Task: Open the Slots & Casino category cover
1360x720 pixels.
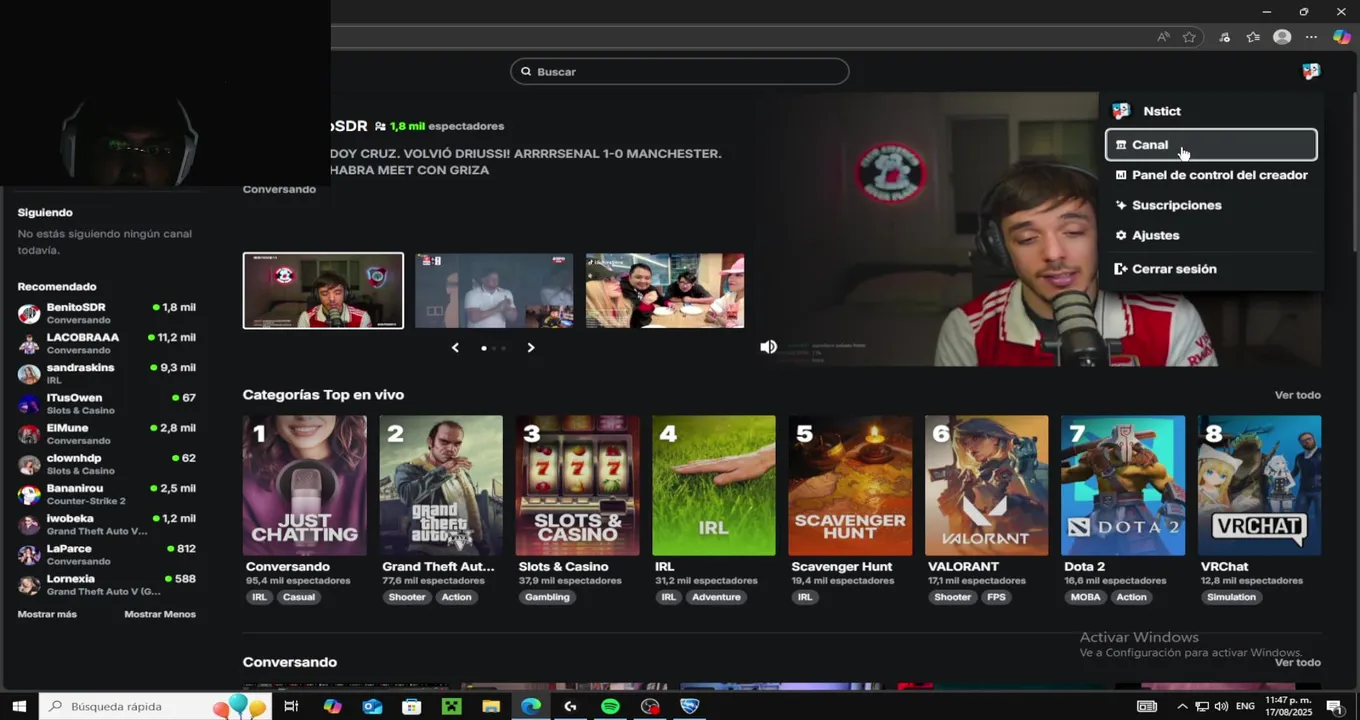Action: coord(577,485)
